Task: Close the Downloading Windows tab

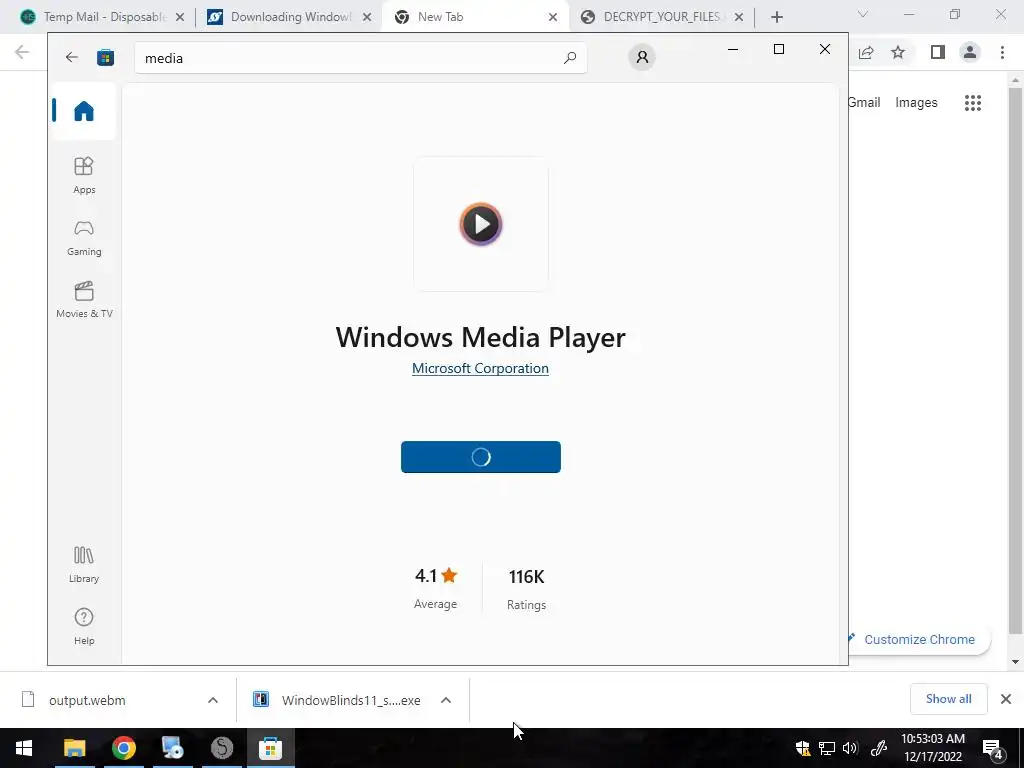Action: click(x=367, y=17)
